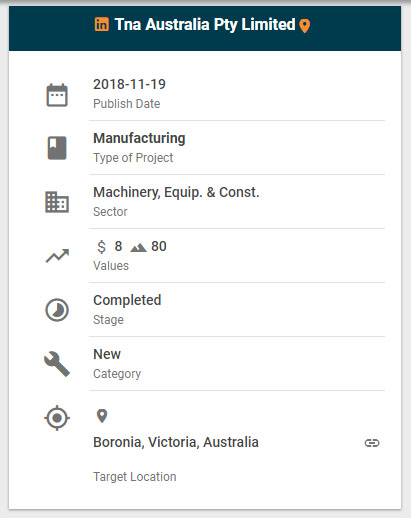Click the orange map pin in header
The image size is (411, 518).
(x=305, y=26)
